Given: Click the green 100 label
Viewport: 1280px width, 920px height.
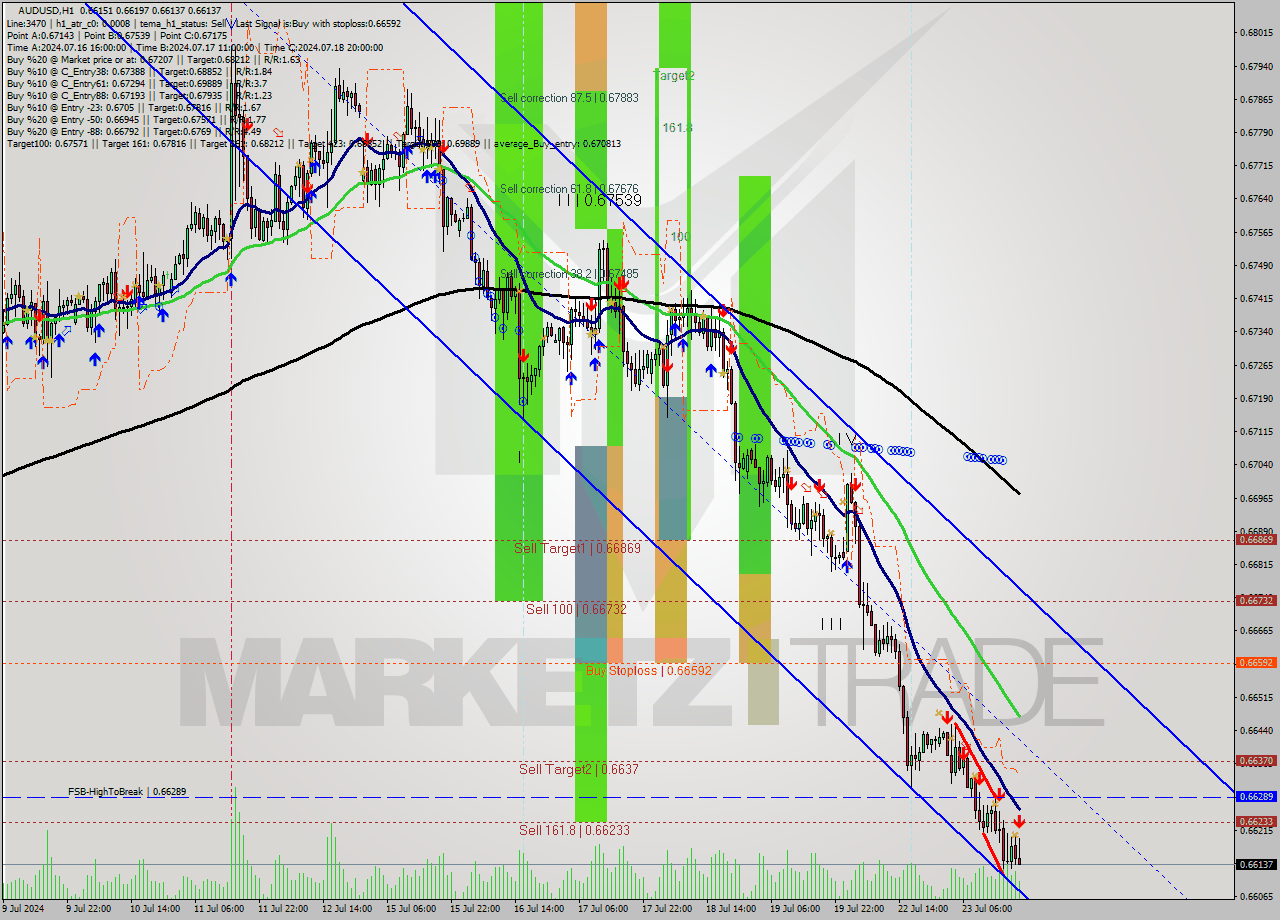Looking at the screenshot, I should pyautogui.click(x=680, y=237).
